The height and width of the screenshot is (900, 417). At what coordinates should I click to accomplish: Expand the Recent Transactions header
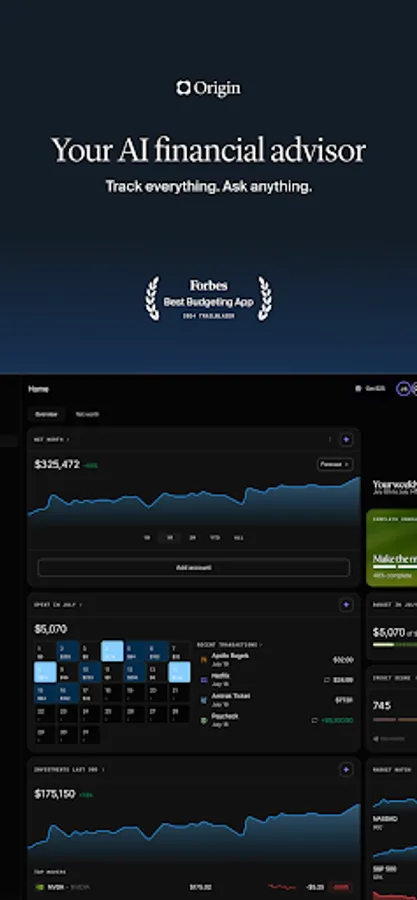[x=229, y=645]
